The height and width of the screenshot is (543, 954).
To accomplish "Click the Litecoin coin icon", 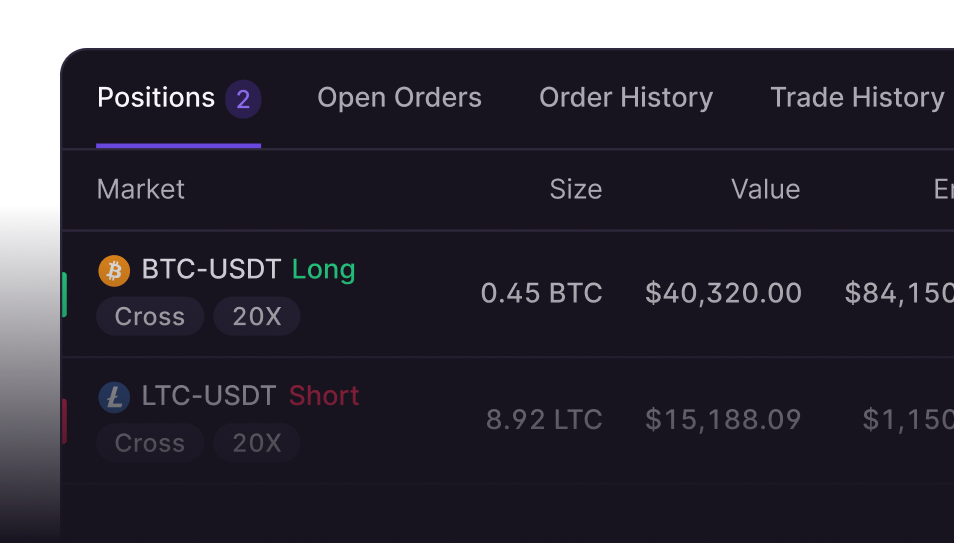I will pos(114,397).
